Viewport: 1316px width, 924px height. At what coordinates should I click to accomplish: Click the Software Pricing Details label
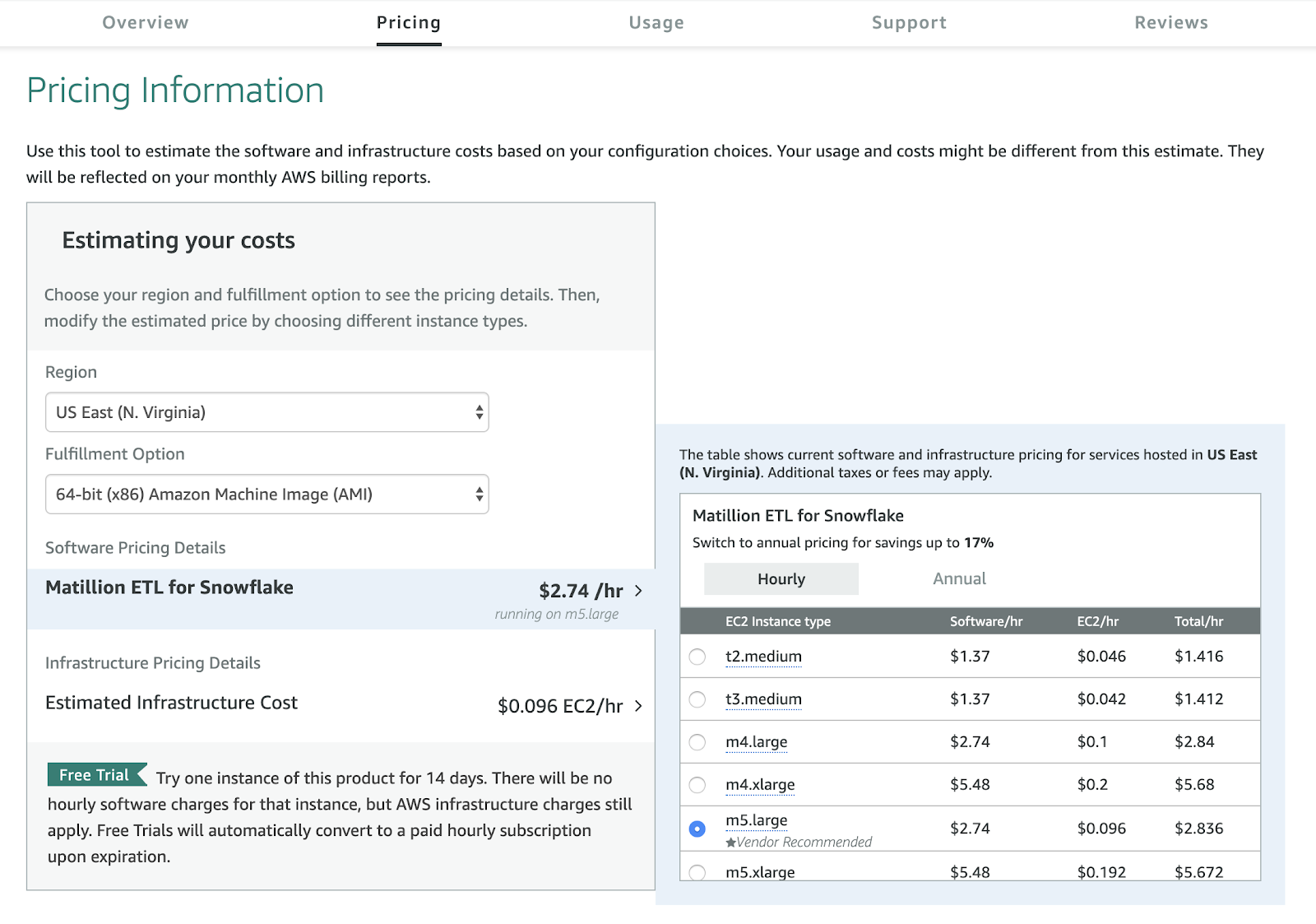[x=135, y=548]
